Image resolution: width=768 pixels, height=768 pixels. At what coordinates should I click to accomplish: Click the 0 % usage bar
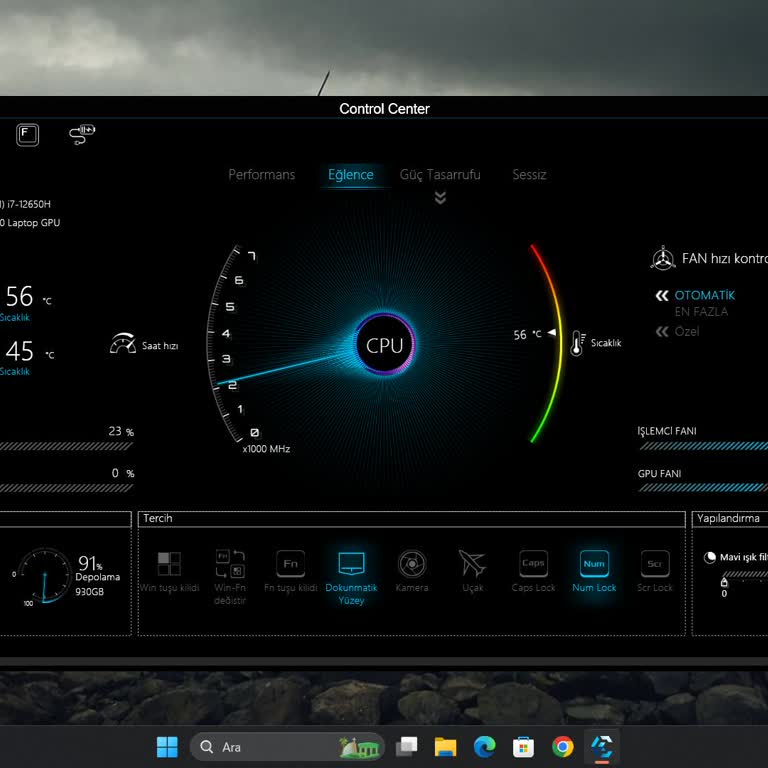point(66,488)
